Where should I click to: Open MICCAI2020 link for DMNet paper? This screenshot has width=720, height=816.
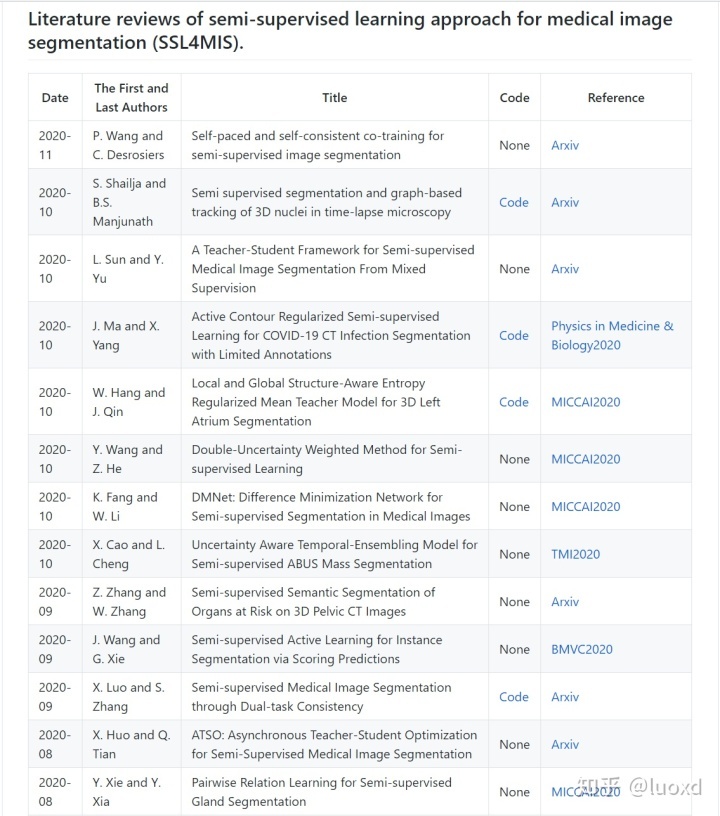click(585, 507)
